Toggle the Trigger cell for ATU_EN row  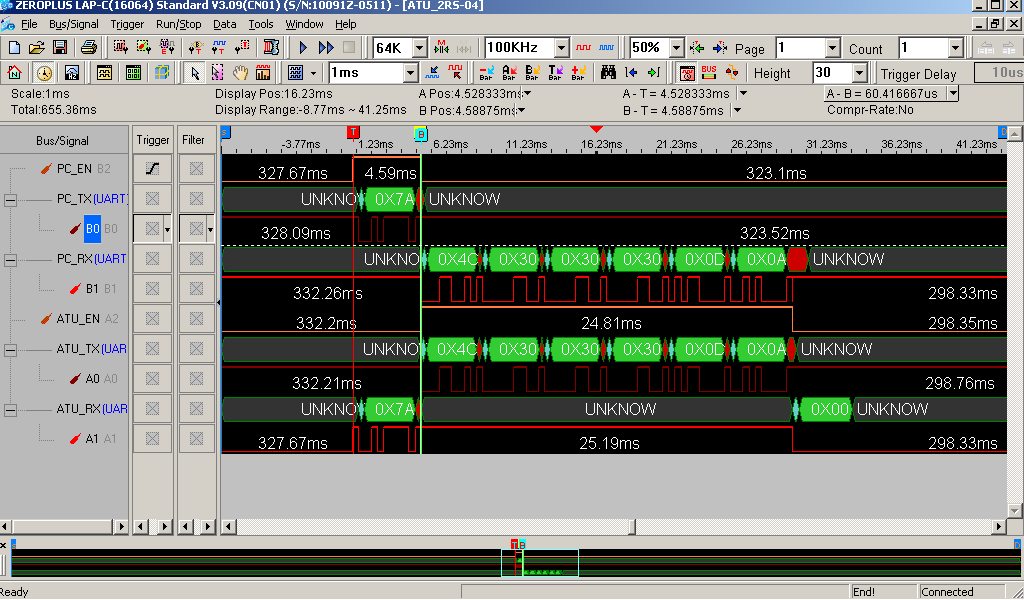152,319
